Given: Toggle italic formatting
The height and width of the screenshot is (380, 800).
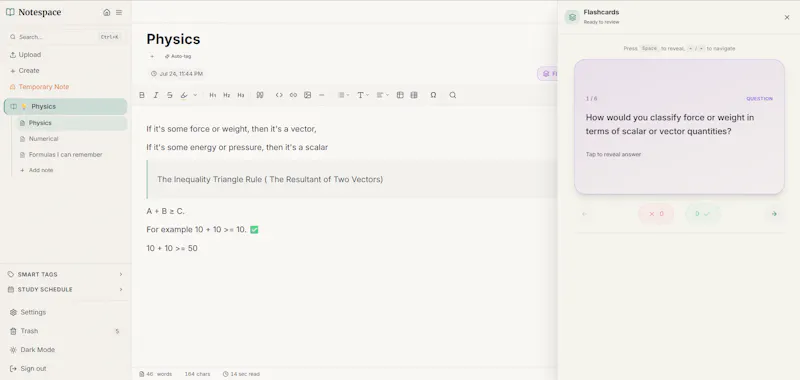Looking at the screenshot, I should point(156,95).
